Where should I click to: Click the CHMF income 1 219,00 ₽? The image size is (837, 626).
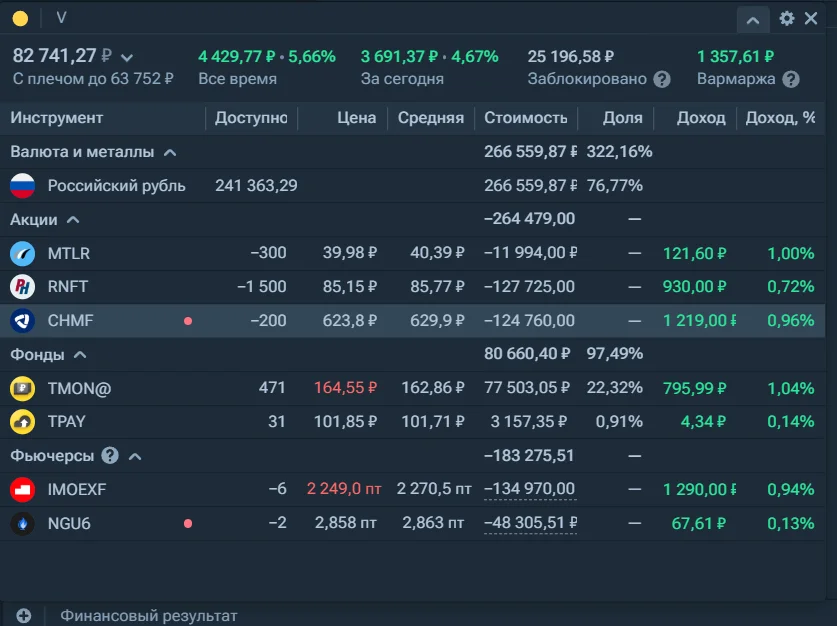tap(699, 321)
